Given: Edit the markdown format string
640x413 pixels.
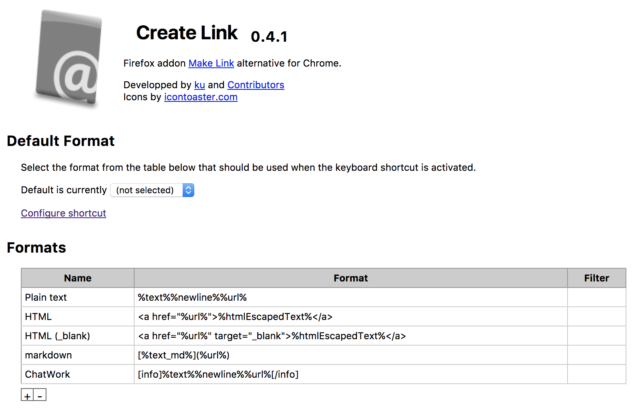Looking at the screenshot, I should (351, 355).
